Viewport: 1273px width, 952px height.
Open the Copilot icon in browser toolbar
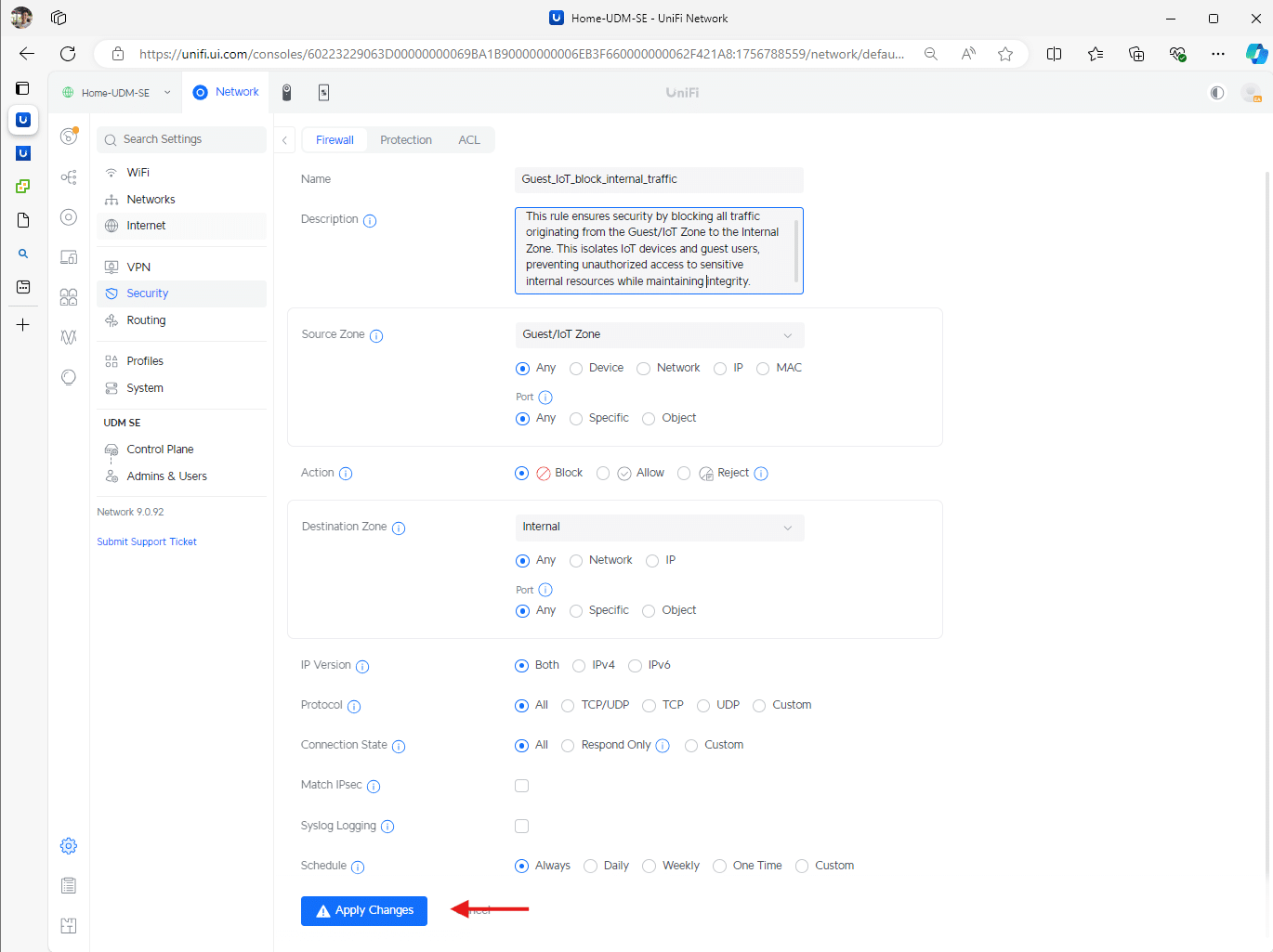tap(1256, 54)
